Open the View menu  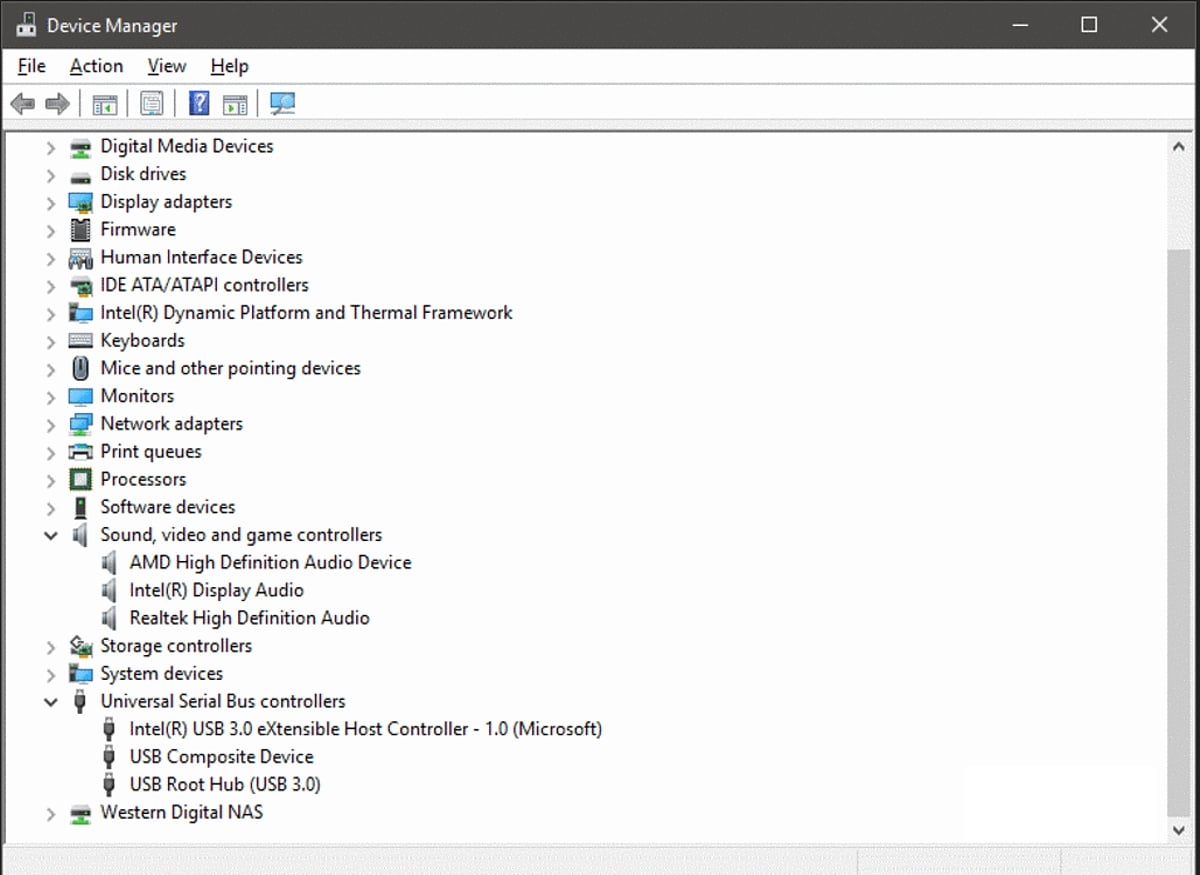[x=166, y=66]
